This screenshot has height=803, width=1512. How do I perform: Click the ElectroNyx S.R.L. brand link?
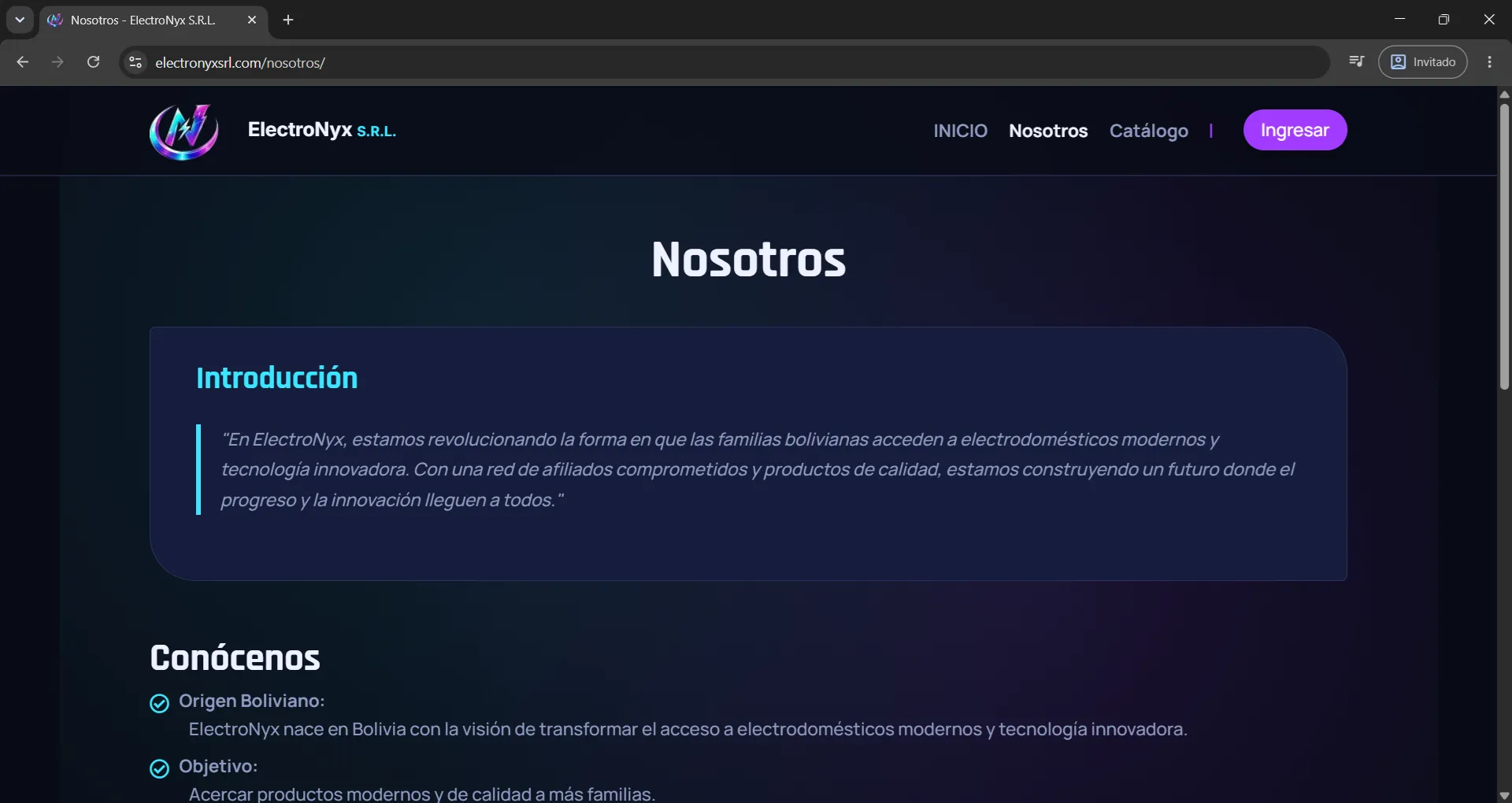coord(321,130)
